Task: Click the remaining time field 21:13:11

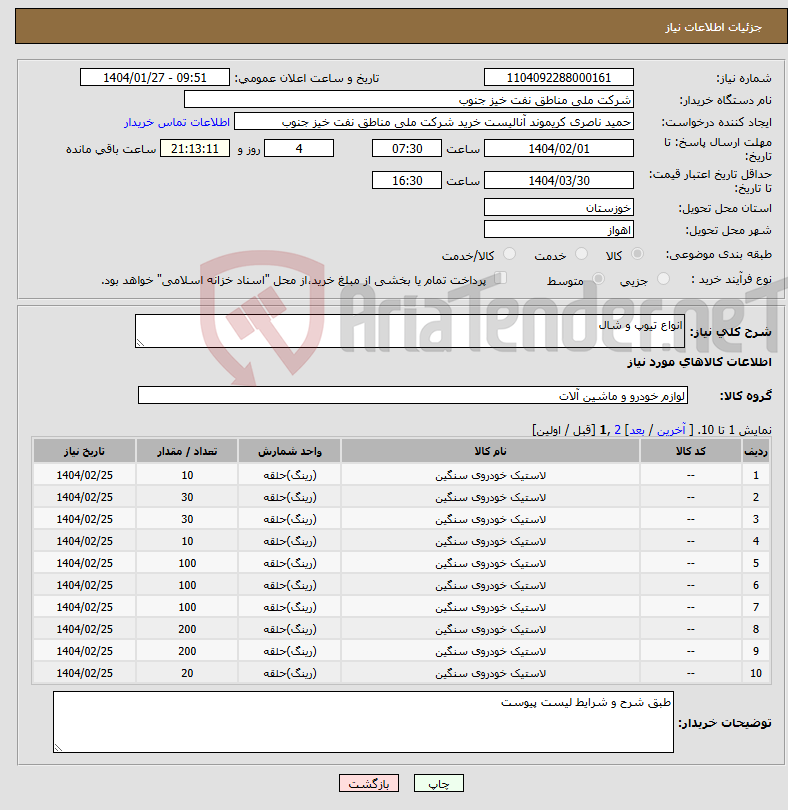Action: point(195,148)
